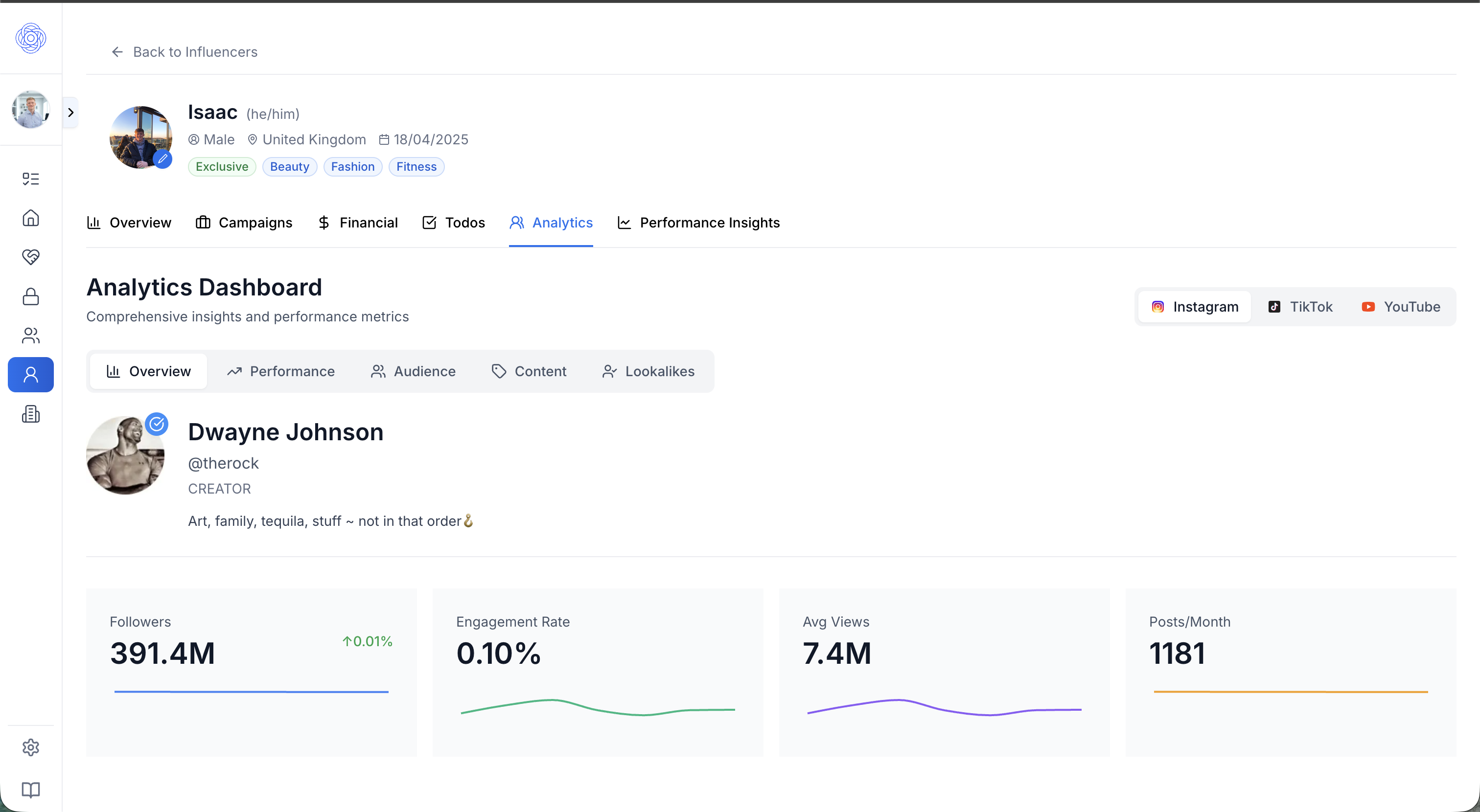This screenshot has height=812, width=1480.
Task: Click the lock icon in sidebar
Action: point(30,296)
